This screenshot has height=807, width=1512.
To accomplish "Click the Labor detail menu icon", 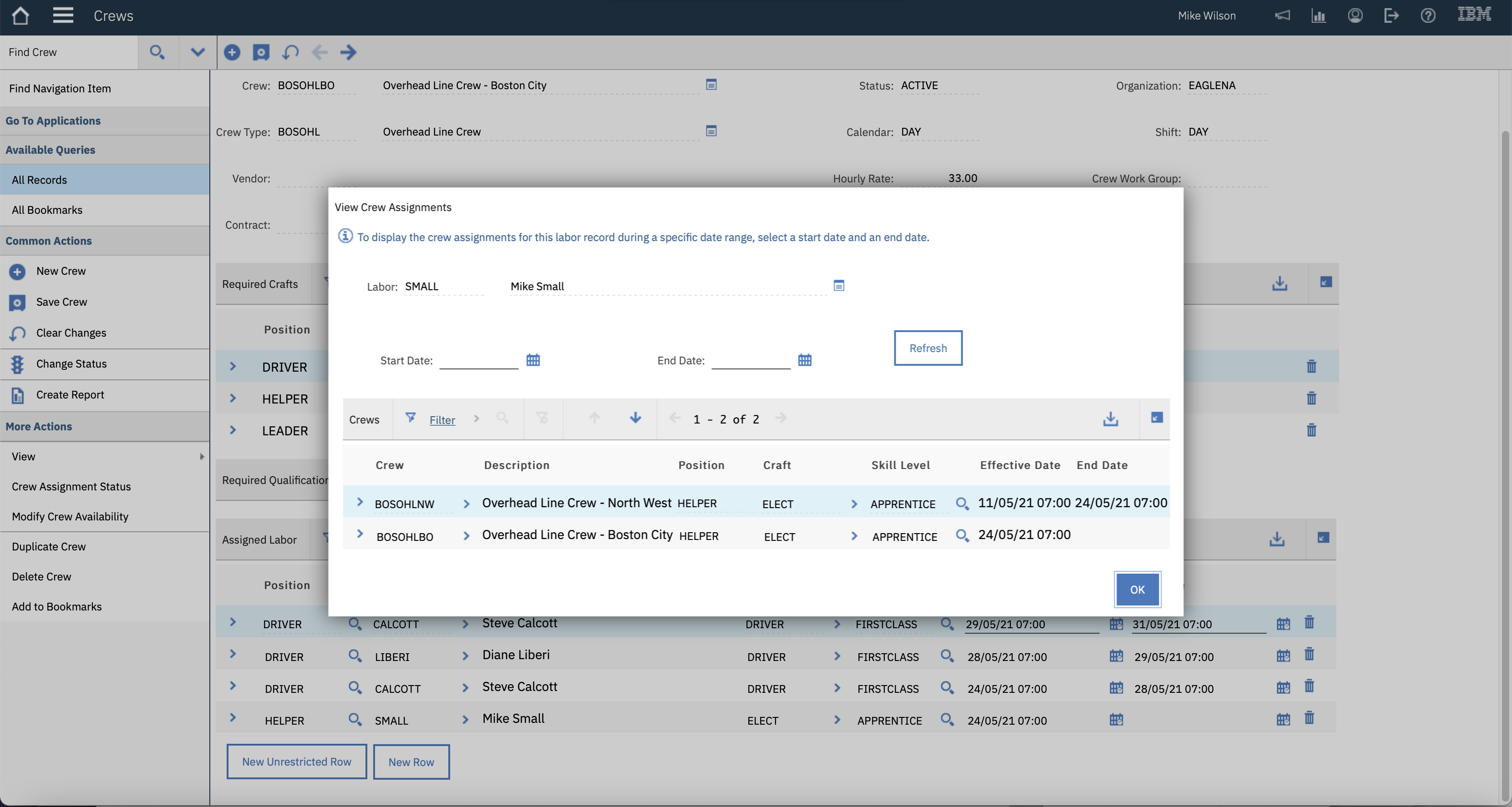I will click(838, 286).
